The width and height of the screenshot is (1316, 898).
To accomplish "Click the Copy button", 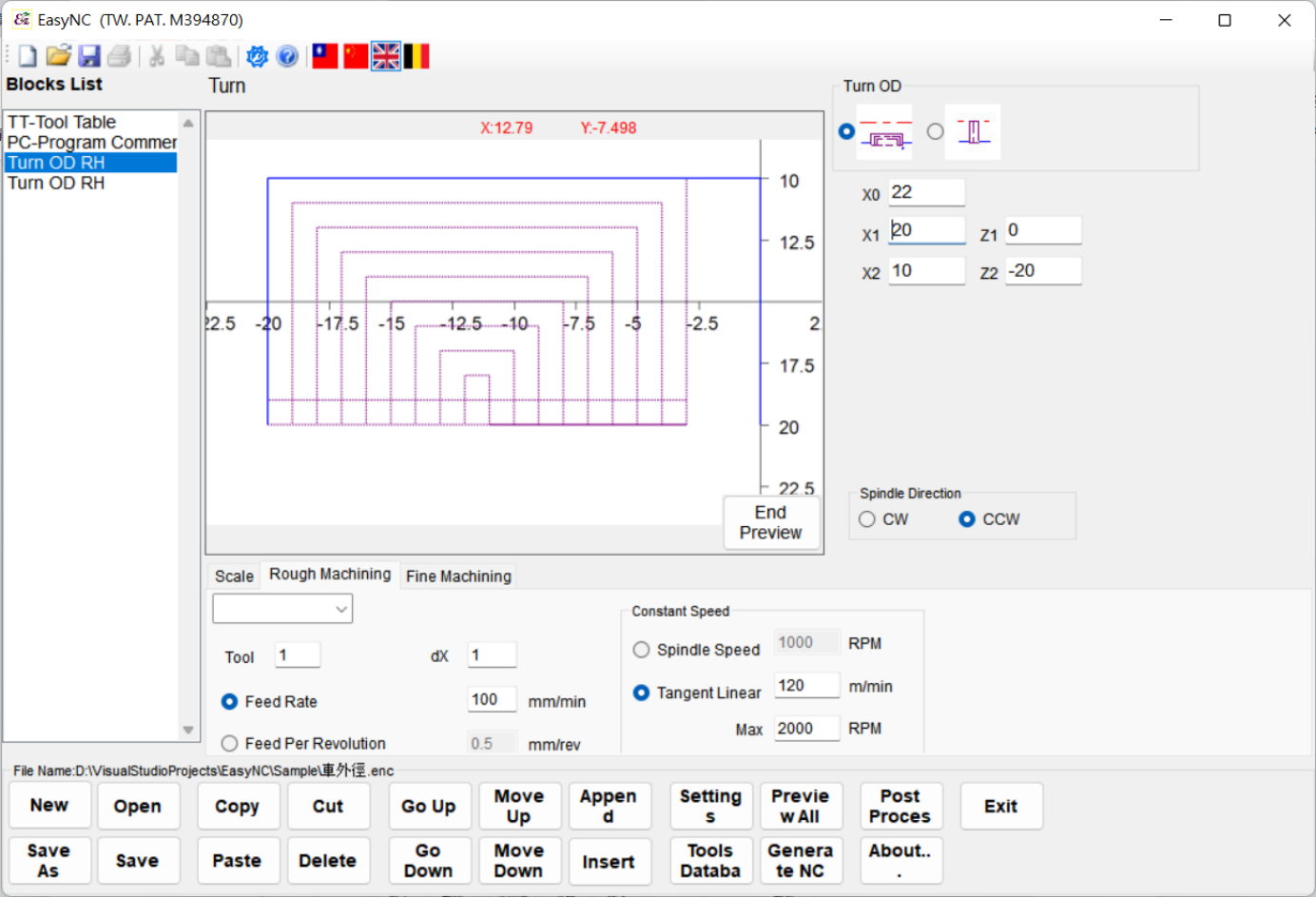I will pos(238,806).
